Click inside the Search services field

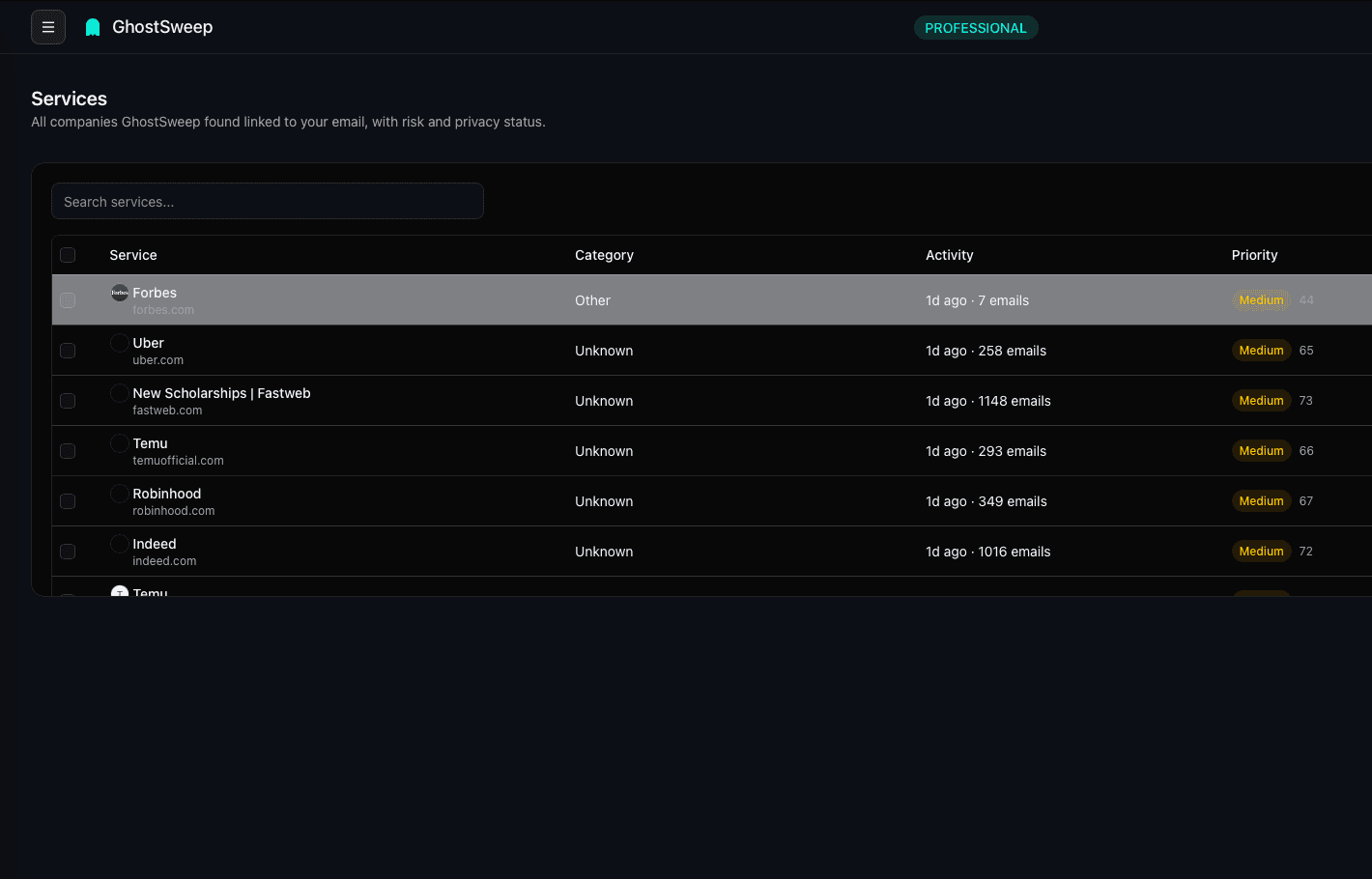(x=268, y=201)
